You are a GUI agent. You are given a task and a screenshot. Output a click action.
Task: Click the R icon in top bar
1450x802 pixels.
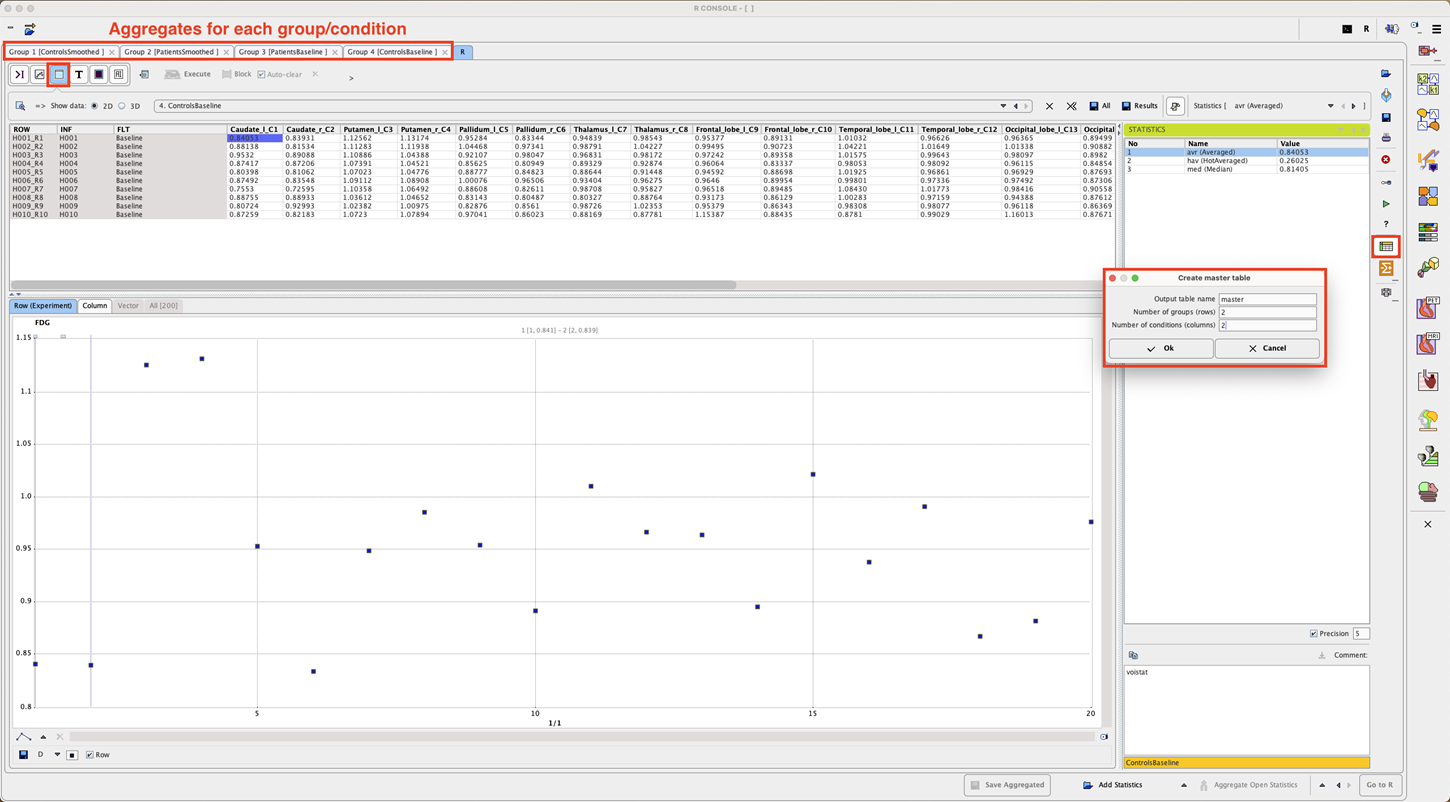pos(1367,29)
